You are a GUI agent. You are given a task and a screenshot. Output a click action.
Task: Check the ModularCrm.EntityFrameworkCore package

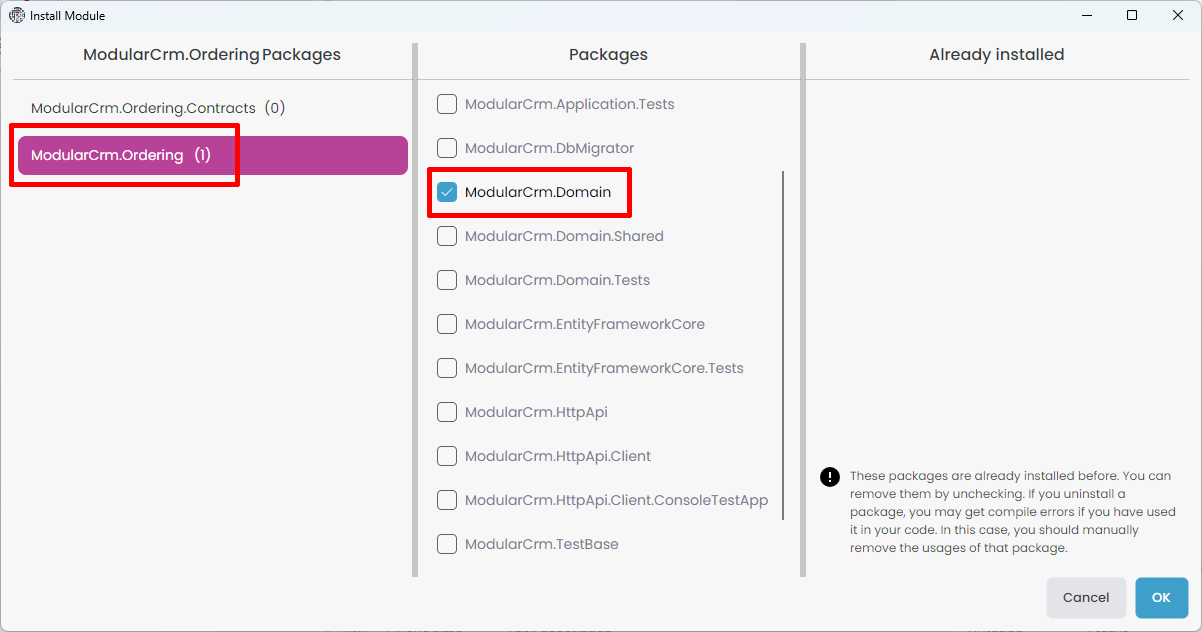click(447, 324)
